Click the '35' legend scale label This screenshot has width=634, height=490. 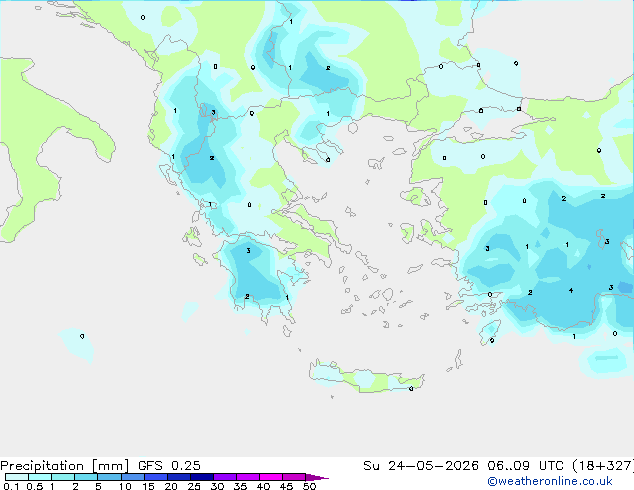[x=240, y=486]
